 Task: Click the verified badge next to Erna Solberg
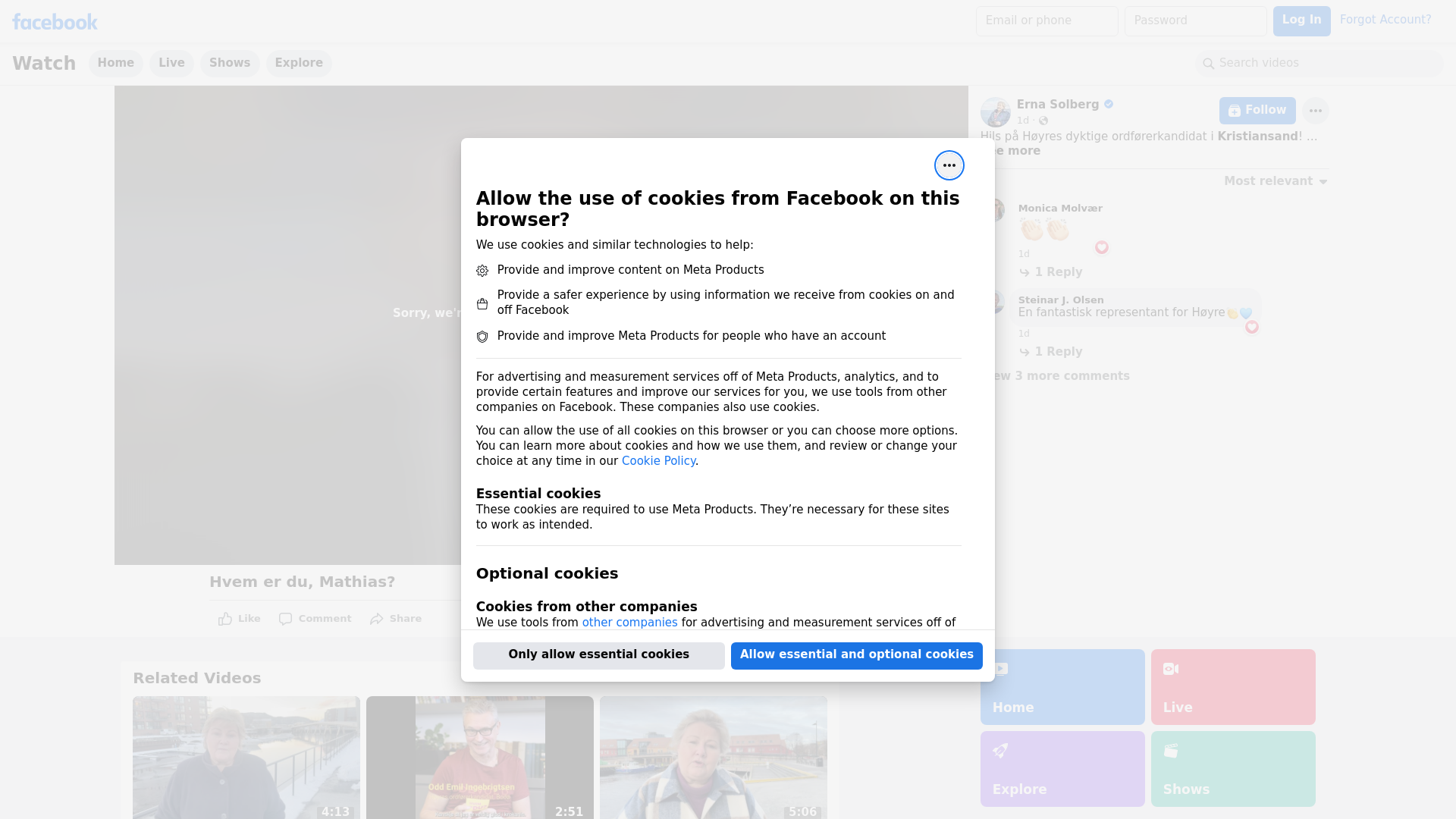pos(1109,104)
